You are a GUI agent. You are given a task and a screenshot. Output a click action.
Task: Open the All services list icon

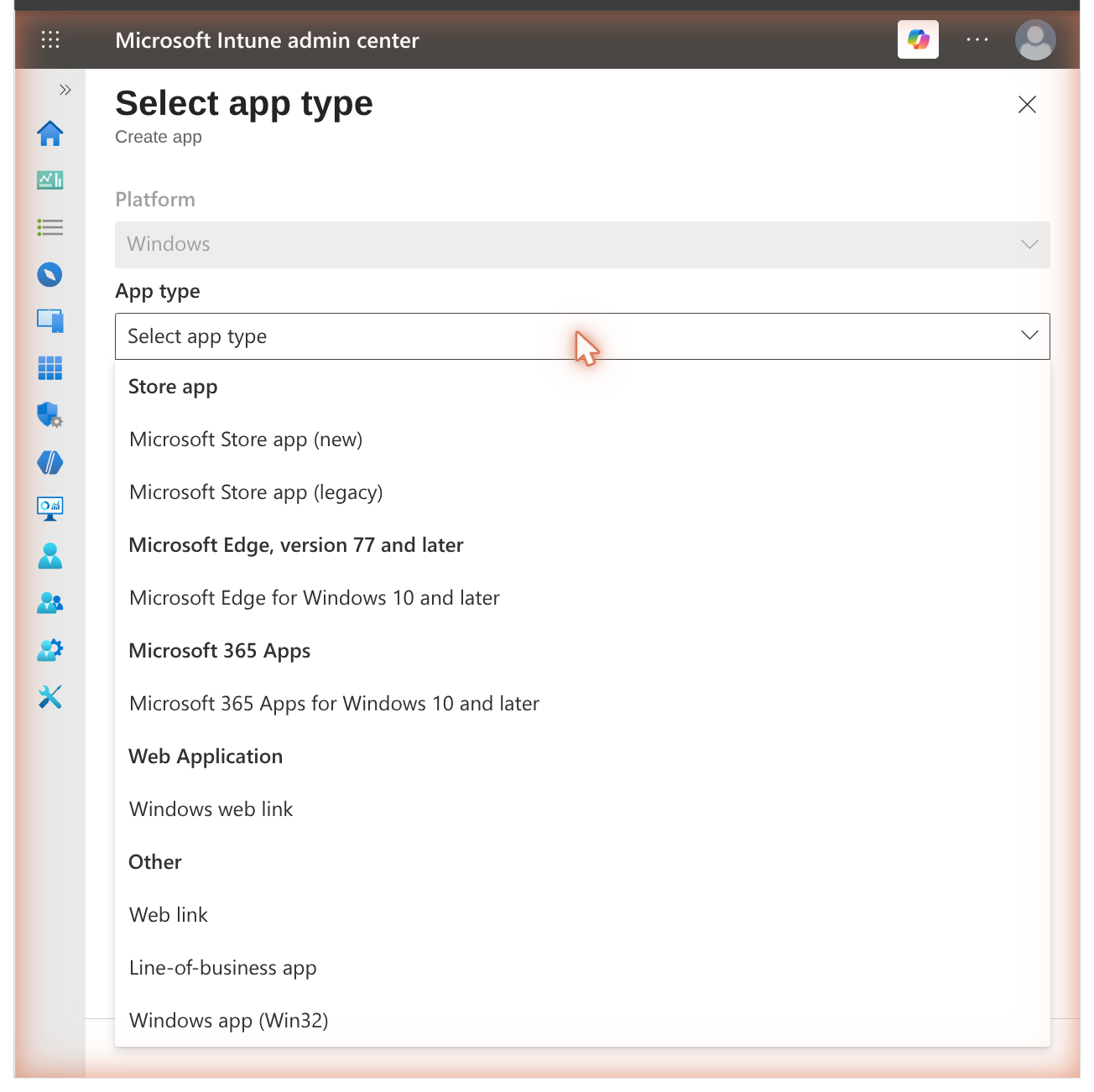click(x=50, y=227)
